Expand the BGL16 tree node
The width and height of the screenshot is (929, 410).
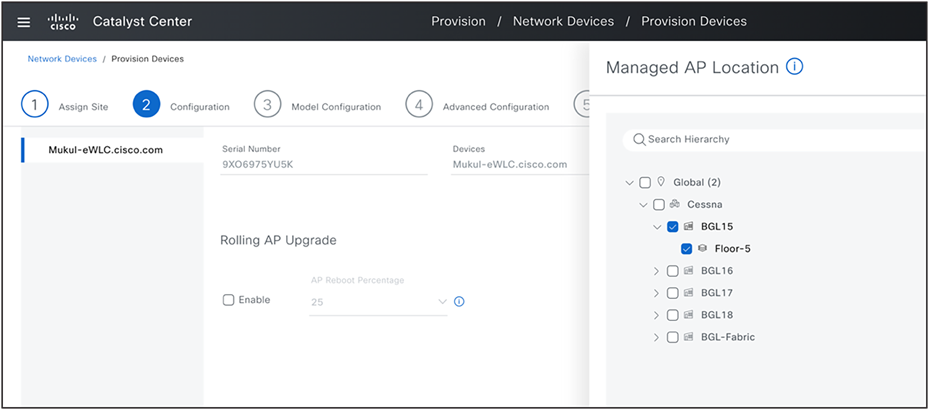656,271
